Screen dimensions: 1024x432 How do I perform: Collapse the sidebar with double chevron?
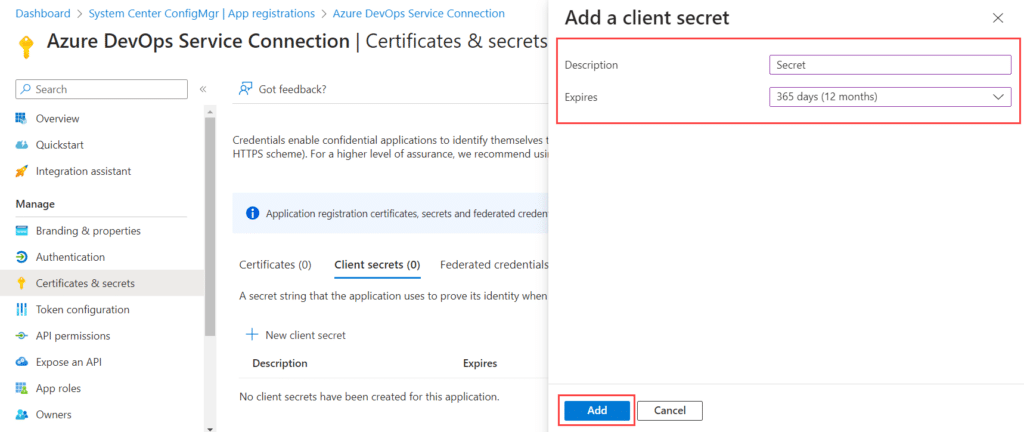(x=203, y=89)
